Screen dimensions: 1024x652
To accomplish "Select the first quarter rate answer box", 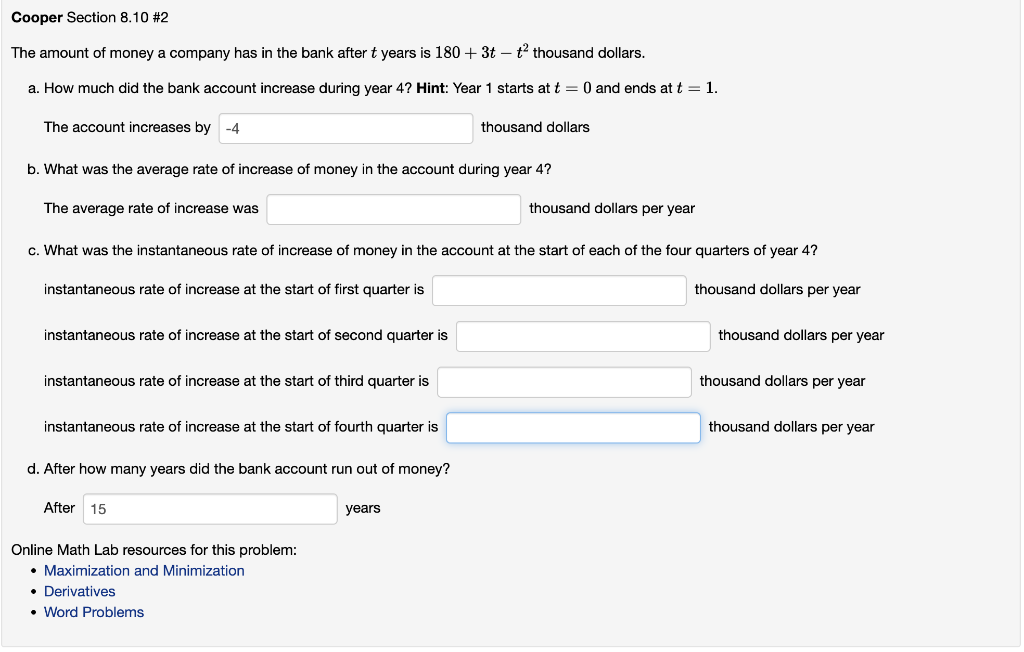I will [x=558, y=289].
